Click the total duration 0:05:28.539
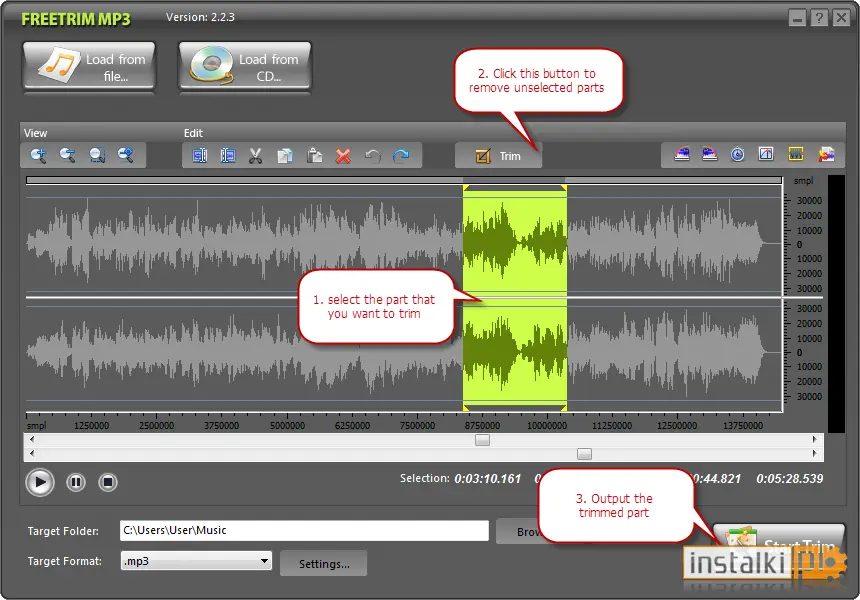Image resolution: width=860 pixels, height=600 pixels. click(x=790, y=479)
